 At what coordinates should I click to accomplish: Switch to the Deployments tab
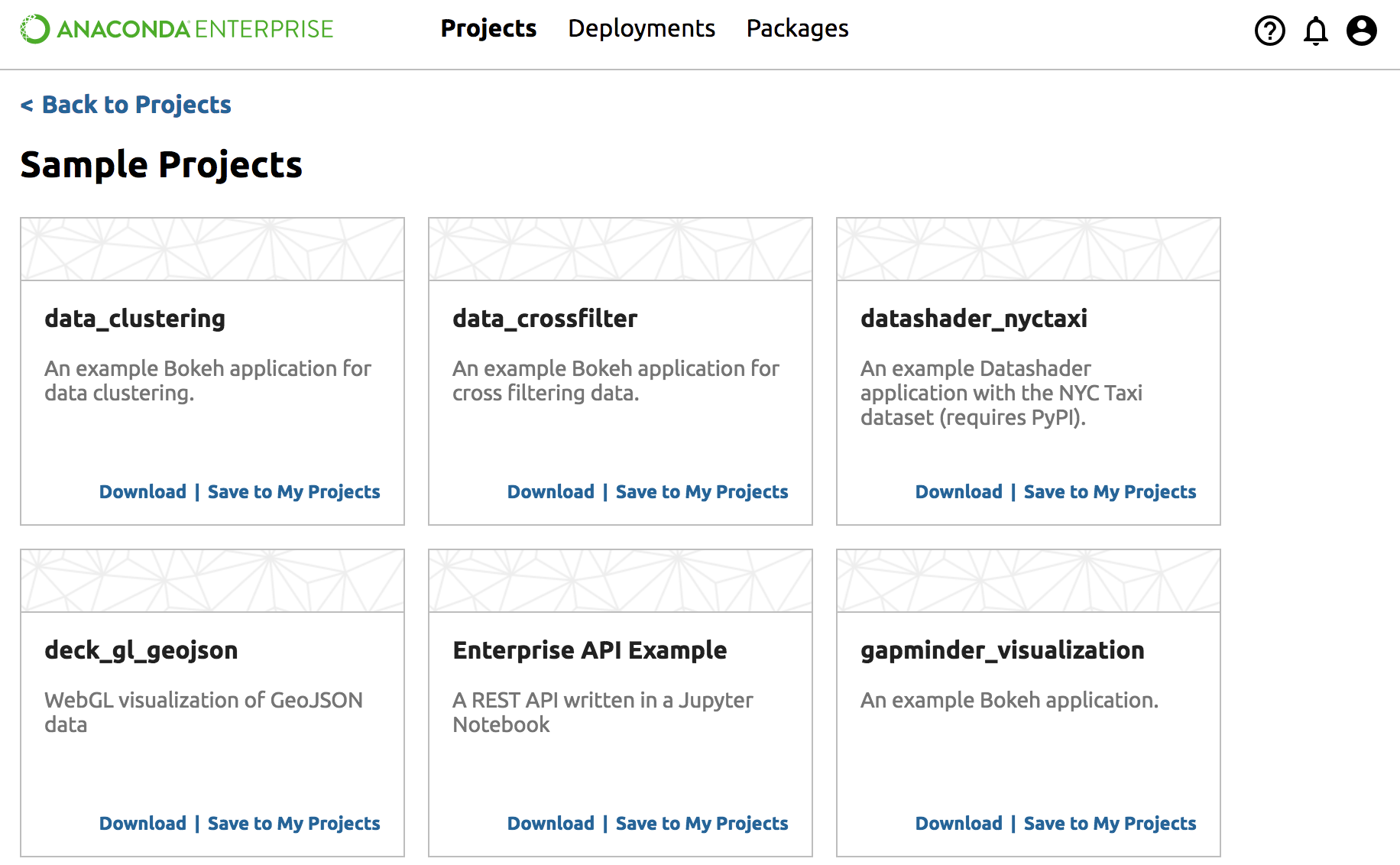point(641,28)
